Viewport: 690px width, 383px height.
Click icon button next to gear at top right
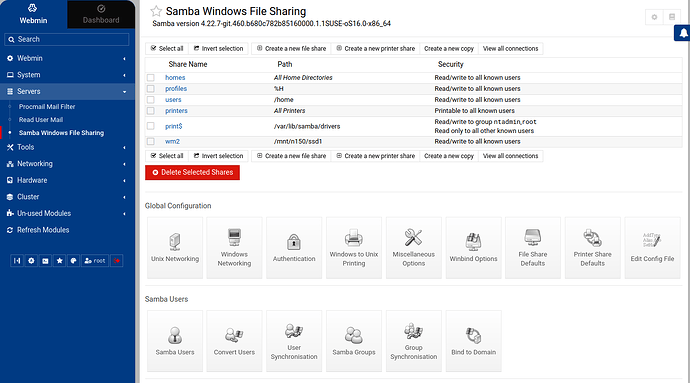(672, 17)
